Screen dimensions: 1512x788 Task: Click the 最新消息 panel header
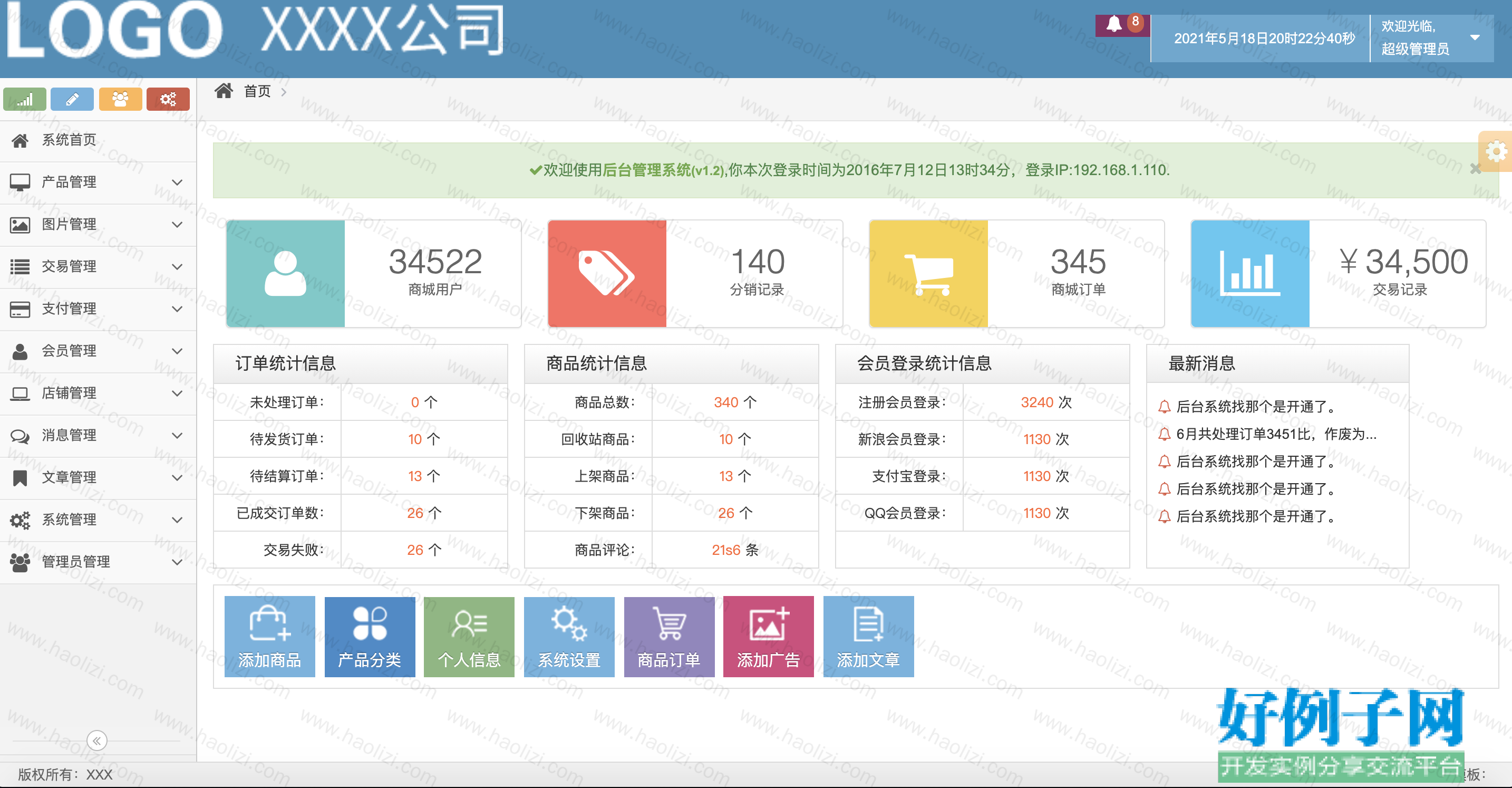click(x=1277, y=363)
